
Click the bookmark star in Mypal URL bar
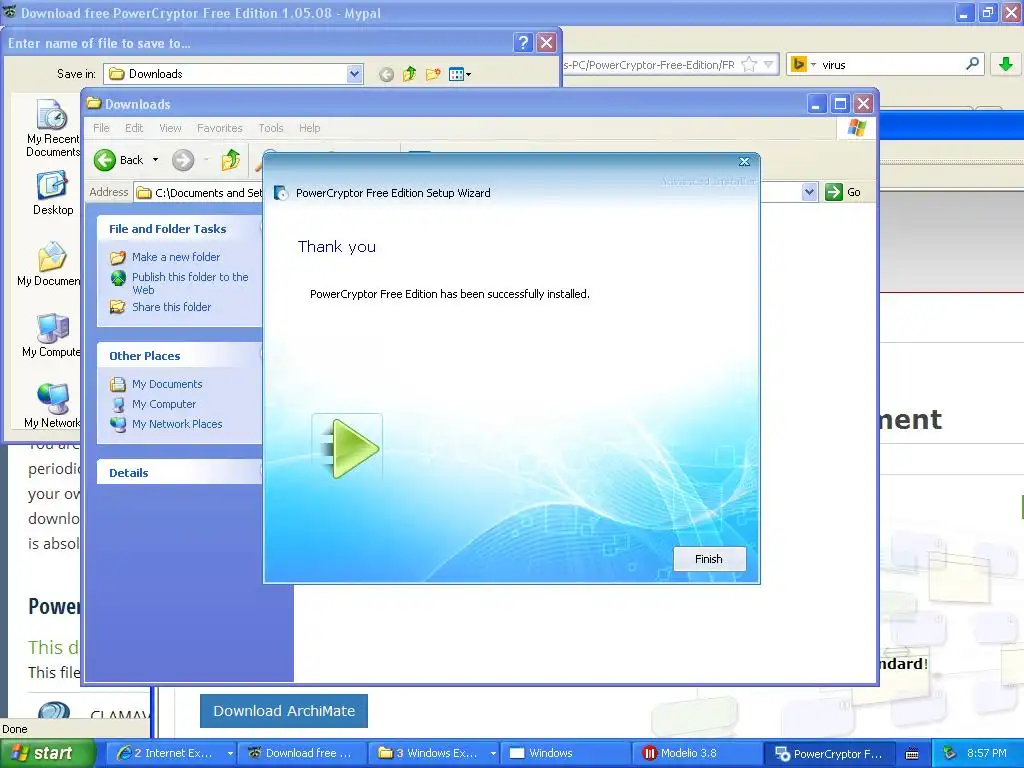click(x=750, y=65)
